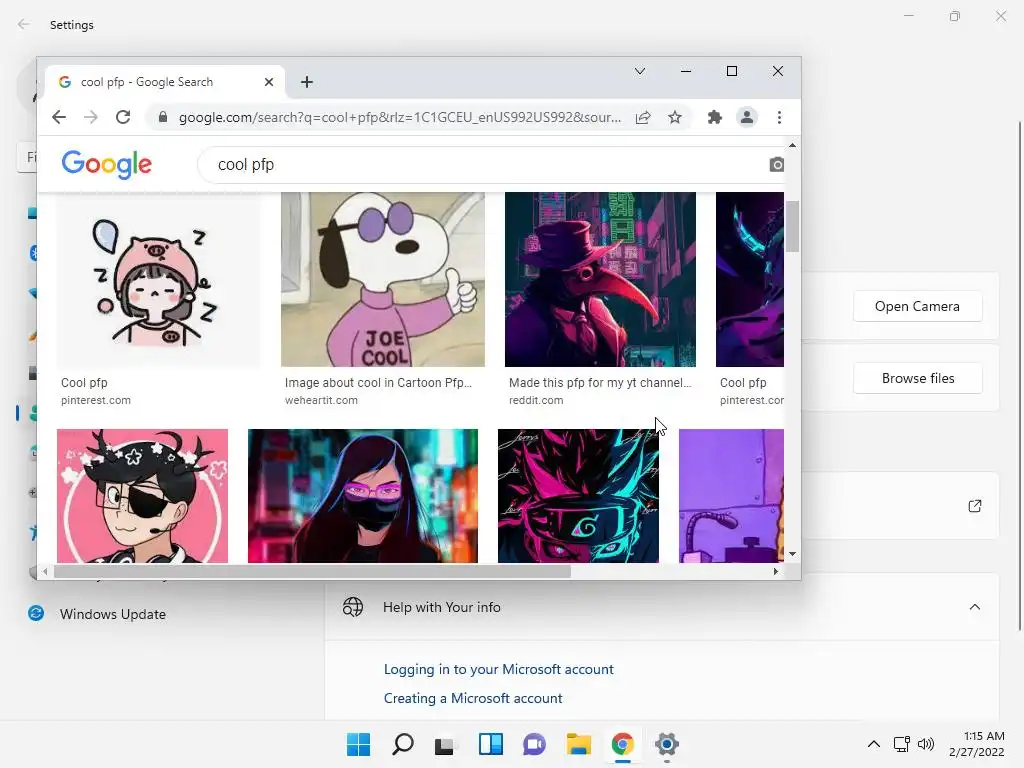This screenshot has height=768, width=1024.
Task: Show hidden system tray icons
Action: click(874, 744)
